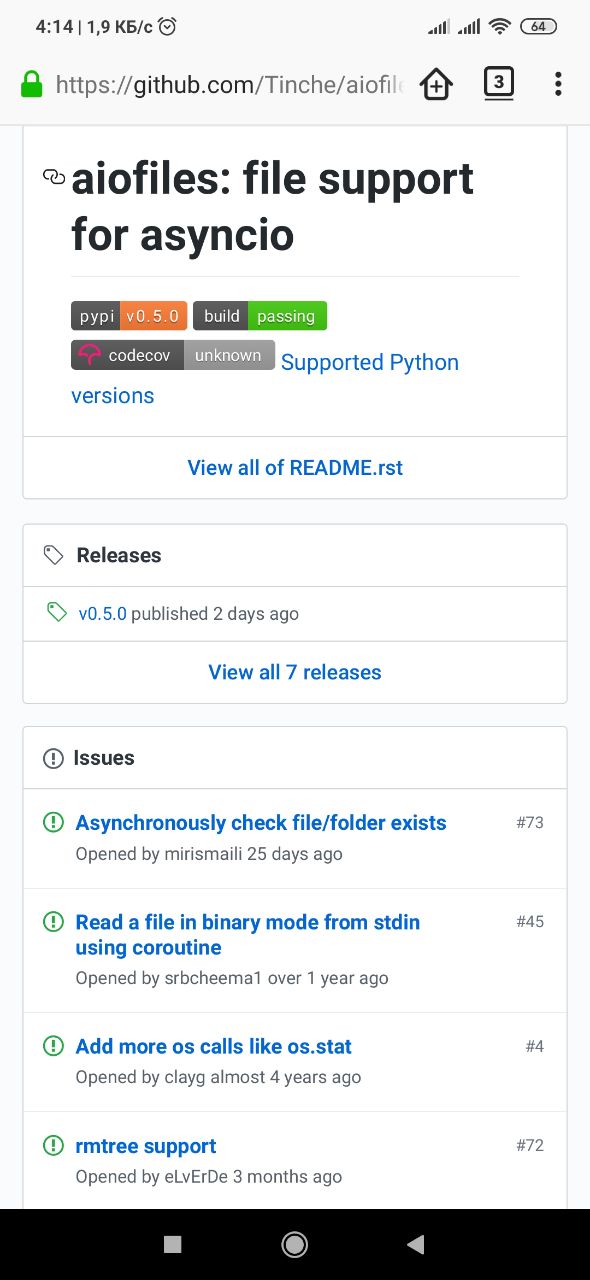
Task: Open the issue Add more os calls like os.stat
Action: click(x=214, y=1047)
